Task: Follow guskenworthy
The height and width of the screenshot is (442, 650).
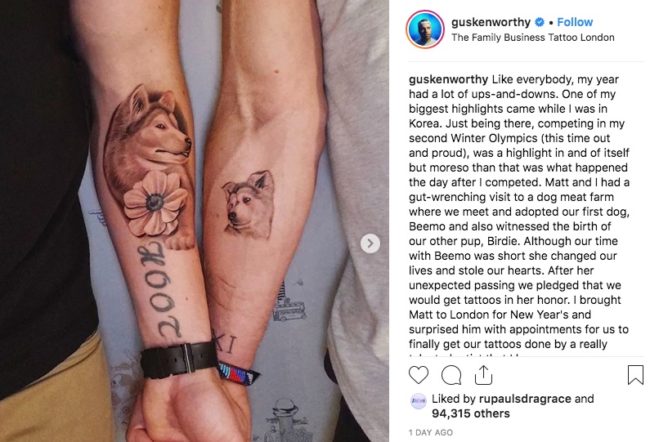Action: pyautogui.click(x=575, y=22)
